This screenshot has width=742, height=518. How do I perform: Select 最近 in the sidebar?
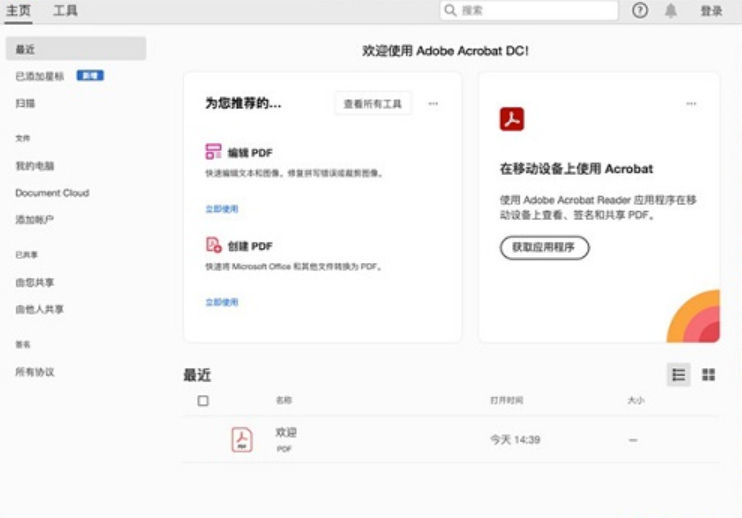point(76,49)
